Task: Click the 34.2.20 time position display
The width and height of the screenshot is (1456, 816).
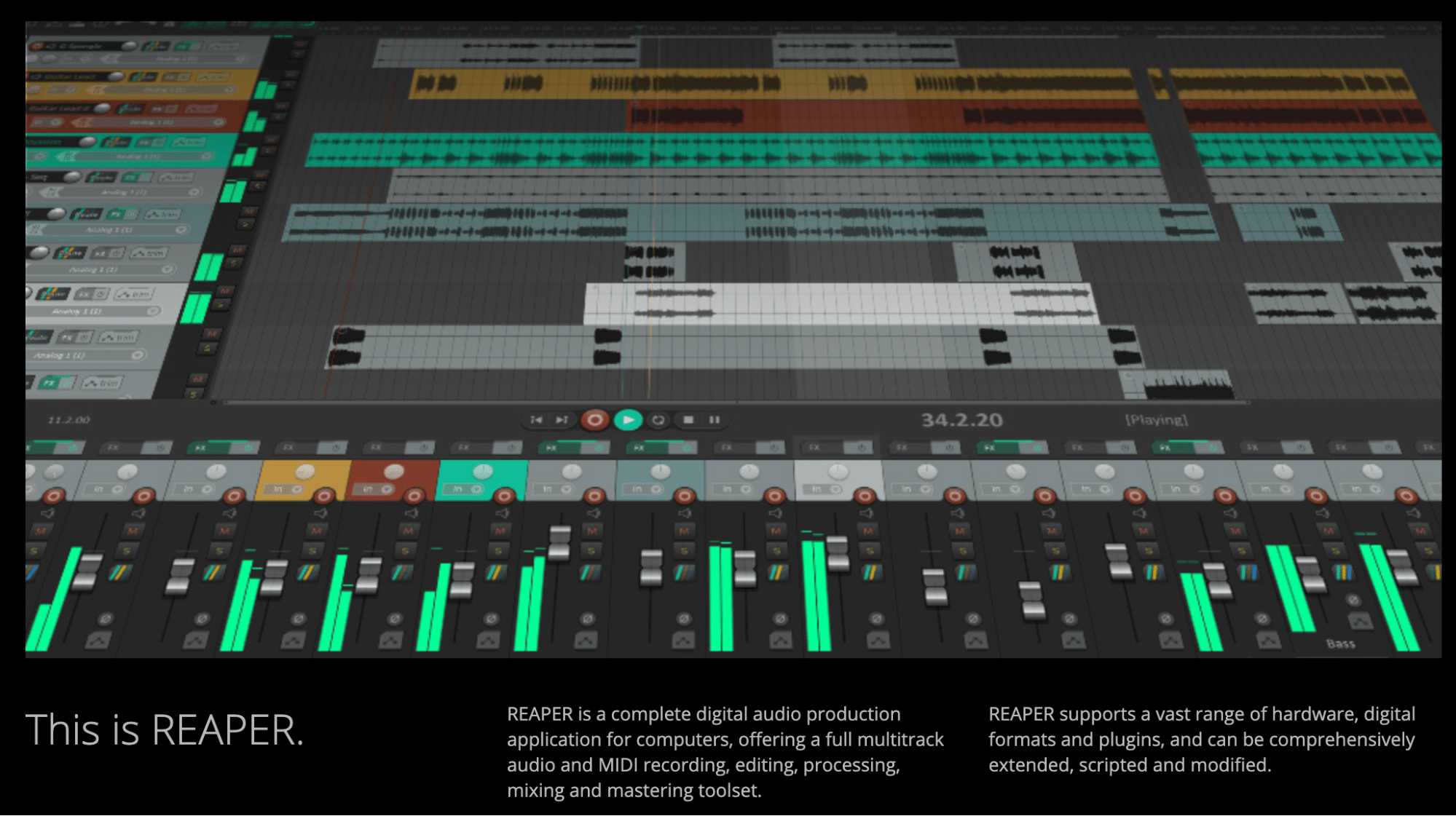Action: click(961, 420)
